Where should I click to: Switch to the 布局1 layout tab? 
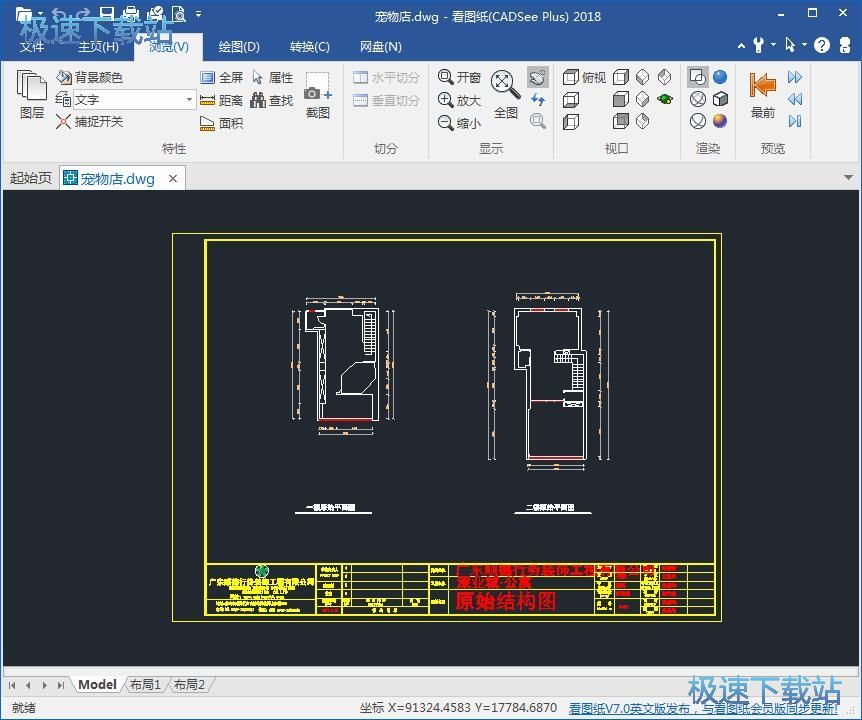(144, 685)
